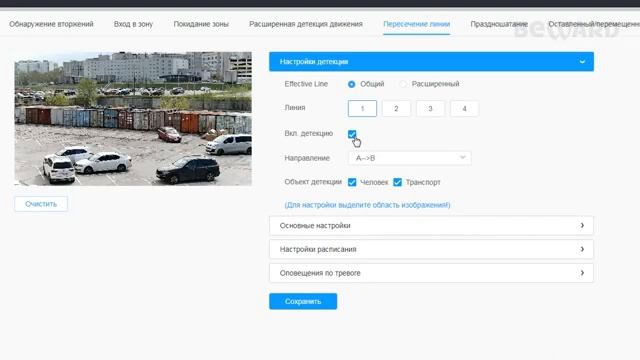Select line number 2 button
Viewport: 640px width, 360px height.
point(396,109)
